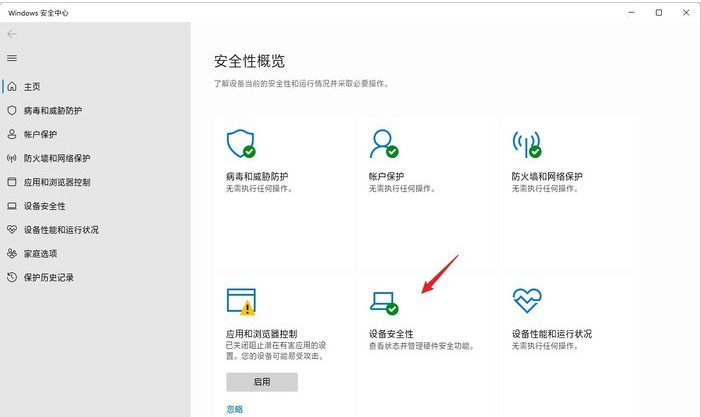
Task: Open 家庭选项 sidebar label
Action: (40, 253)
